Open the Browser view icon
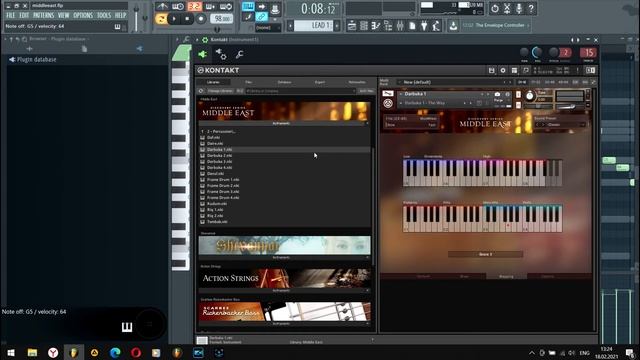This screenshot has height=360, width=640. (388, 26)
